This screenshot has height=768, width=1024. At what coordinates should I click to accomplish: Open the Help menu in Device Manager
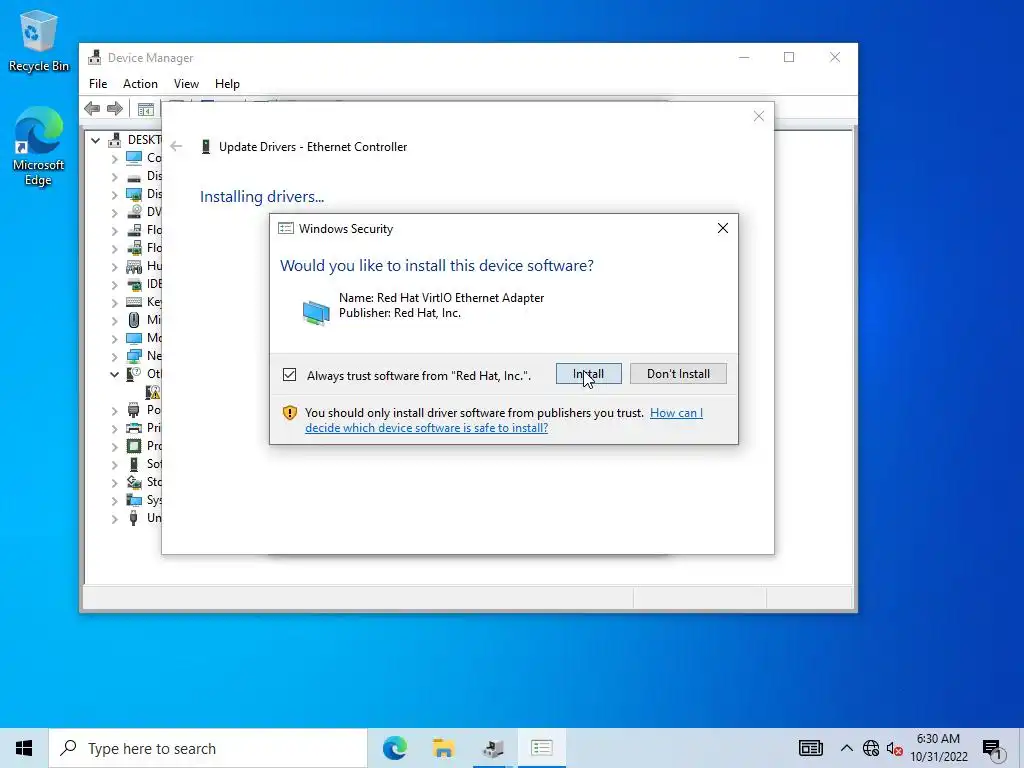pyautogui.click(x=227, y=84)
